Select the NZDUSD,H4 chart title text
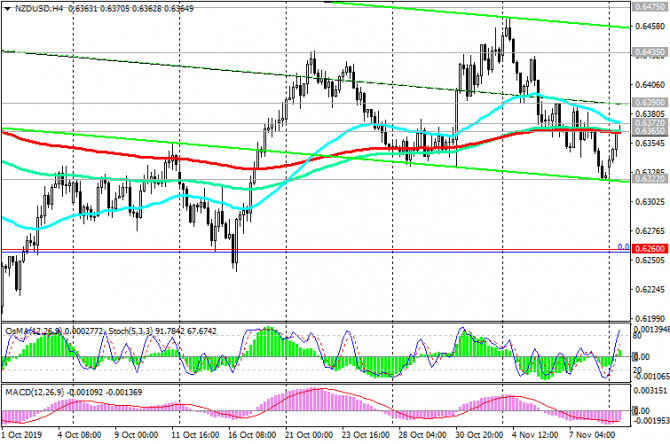 [x=38, y=9]
